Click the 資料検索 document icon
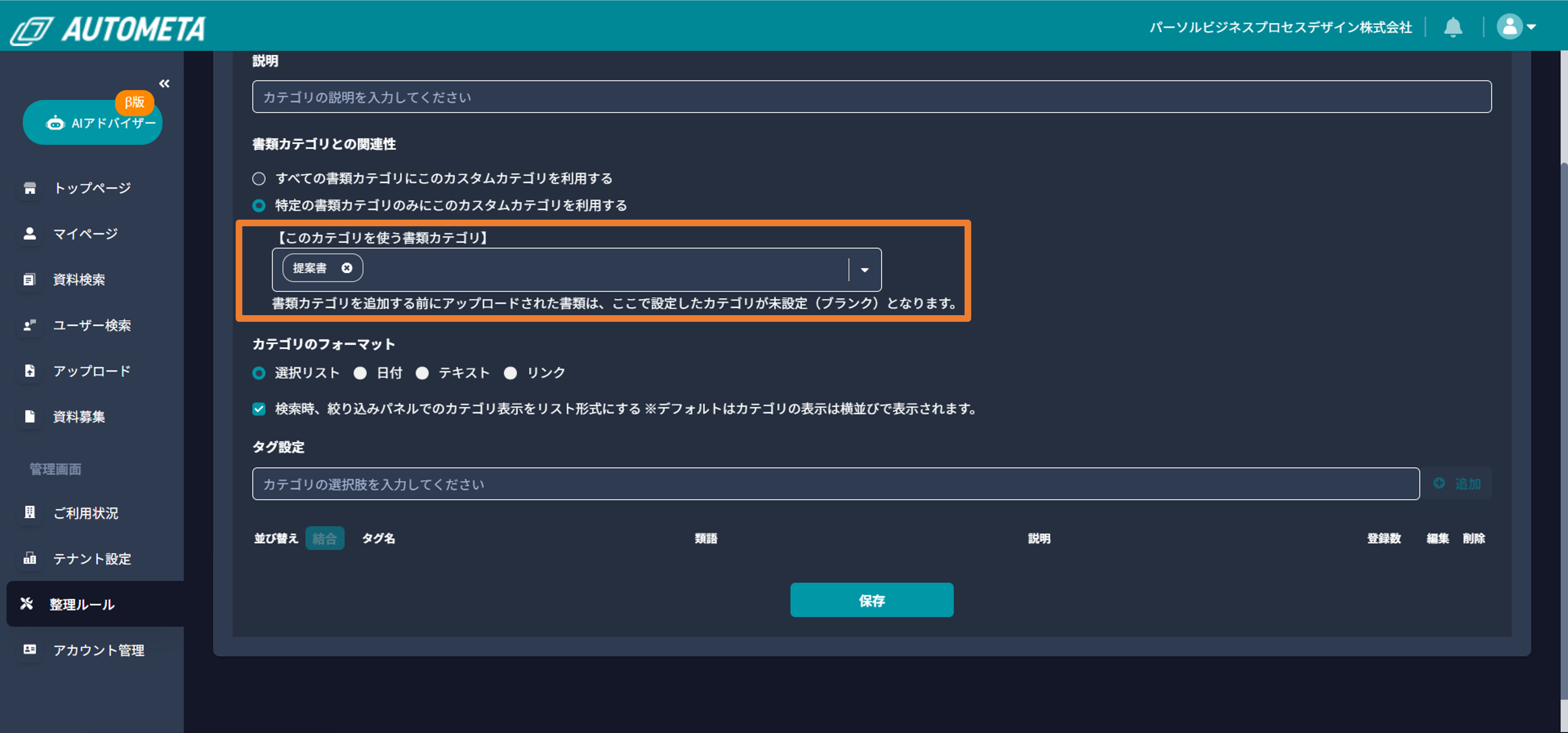The height and width of the screenshot is (733, 1568). (30, 280)
